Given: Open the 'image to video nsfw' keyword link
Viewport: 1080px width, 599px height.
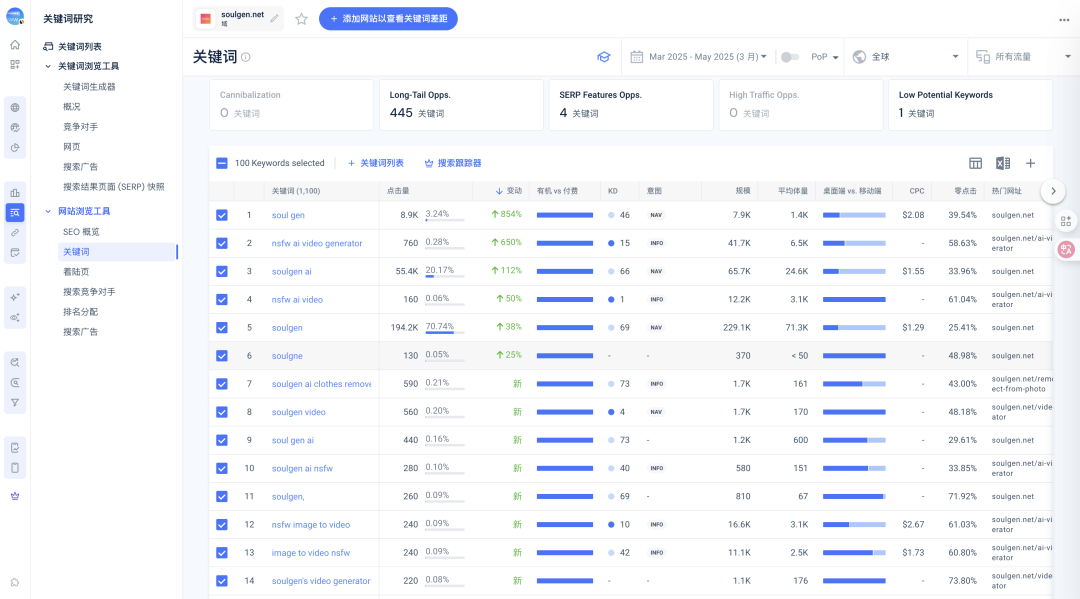Looking at the screenshot, I should coord(311,553).
